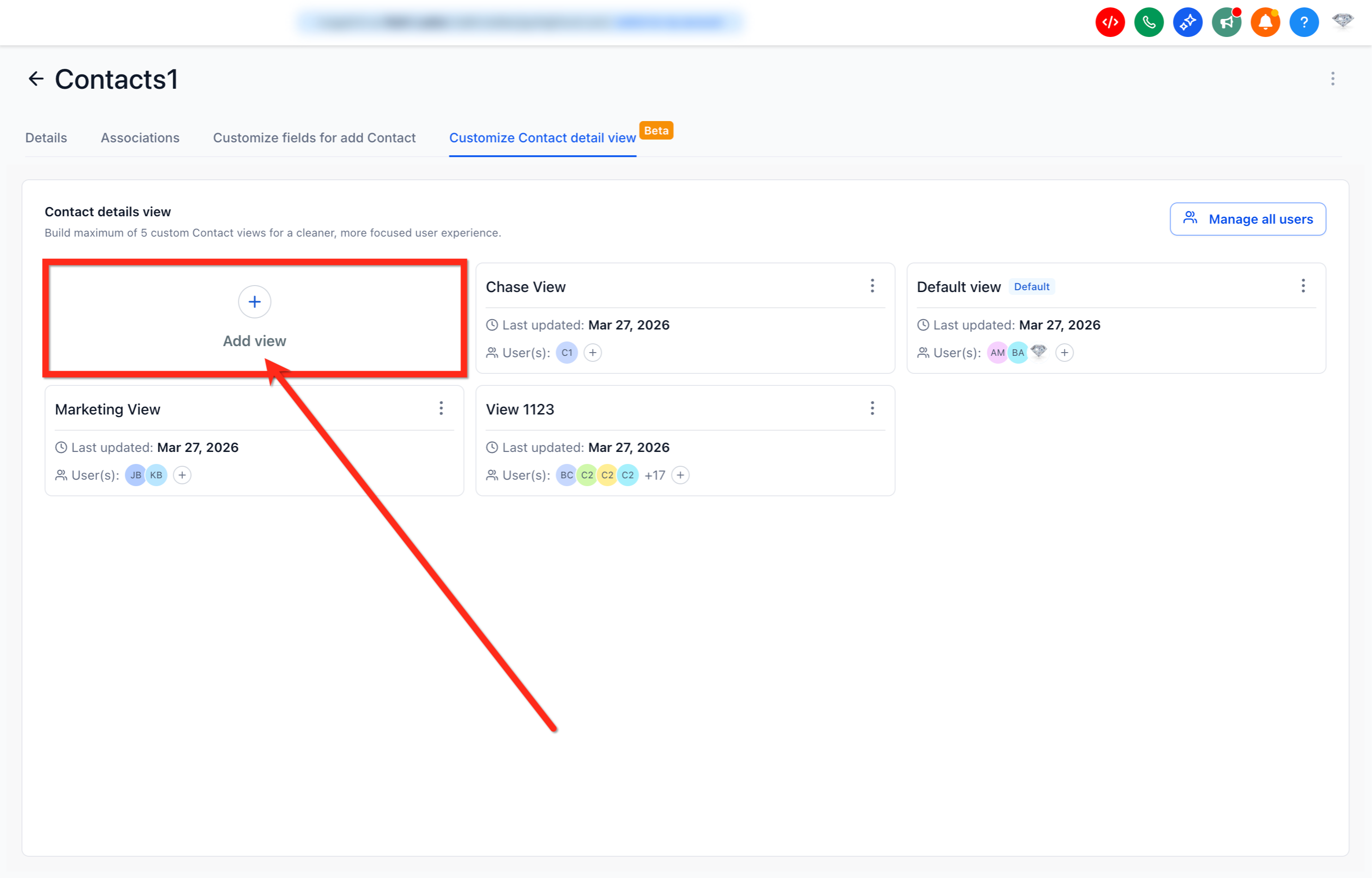Image resolution: width=1372 pixels, height=878 pixels.
Task: Click the diamond avatar in Default view users
Action: (1038, 351)
